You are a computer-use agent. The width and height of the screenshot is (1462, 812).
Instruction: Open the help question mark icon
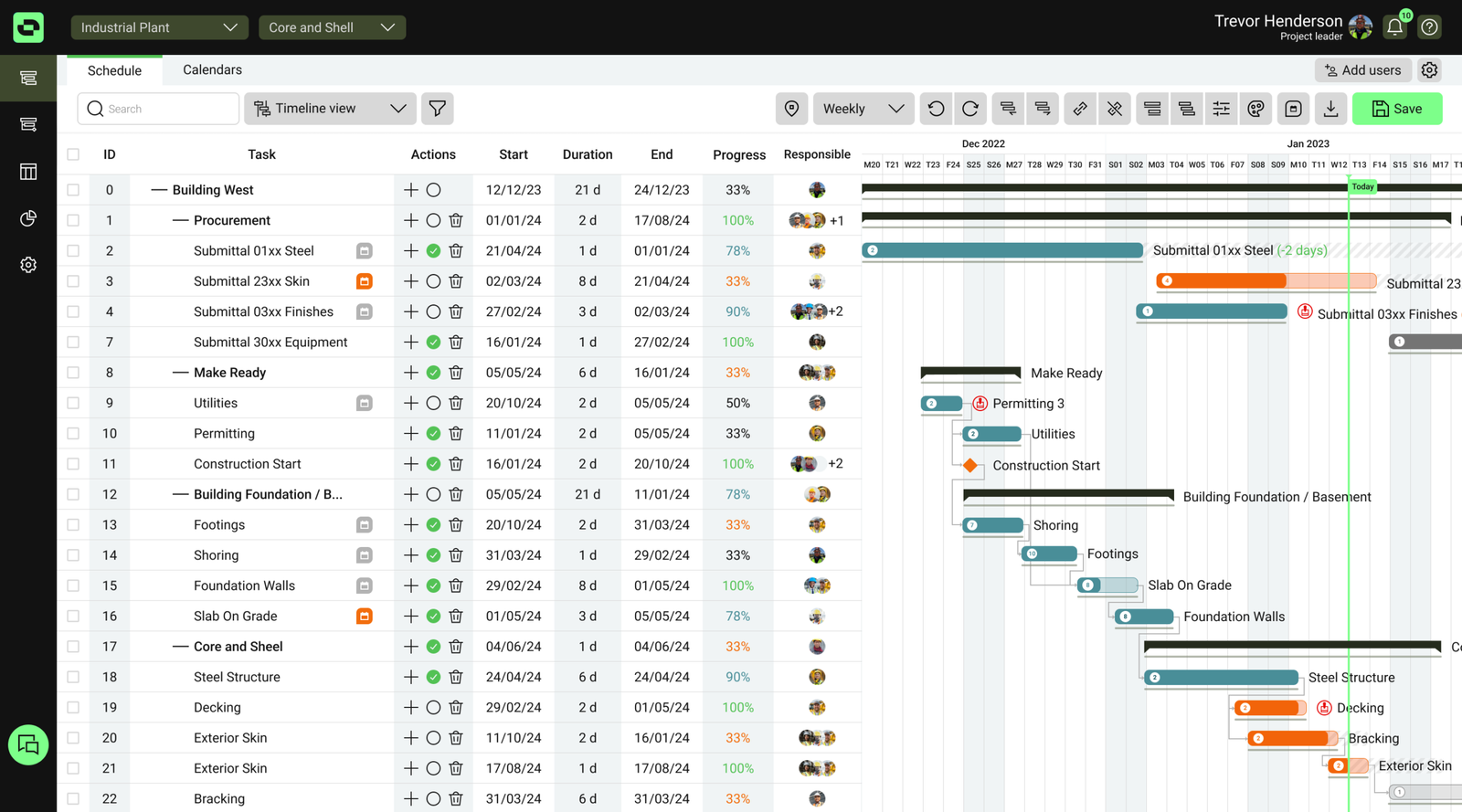pyautogui.click(x=1430, y=27)
